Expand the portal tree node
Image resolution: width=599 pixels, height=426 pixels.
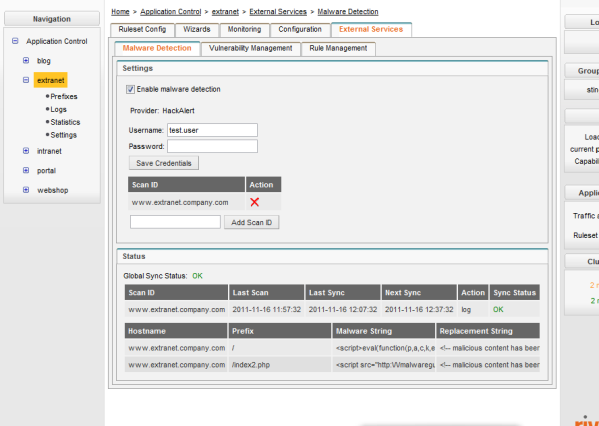(x=26, y=170)
